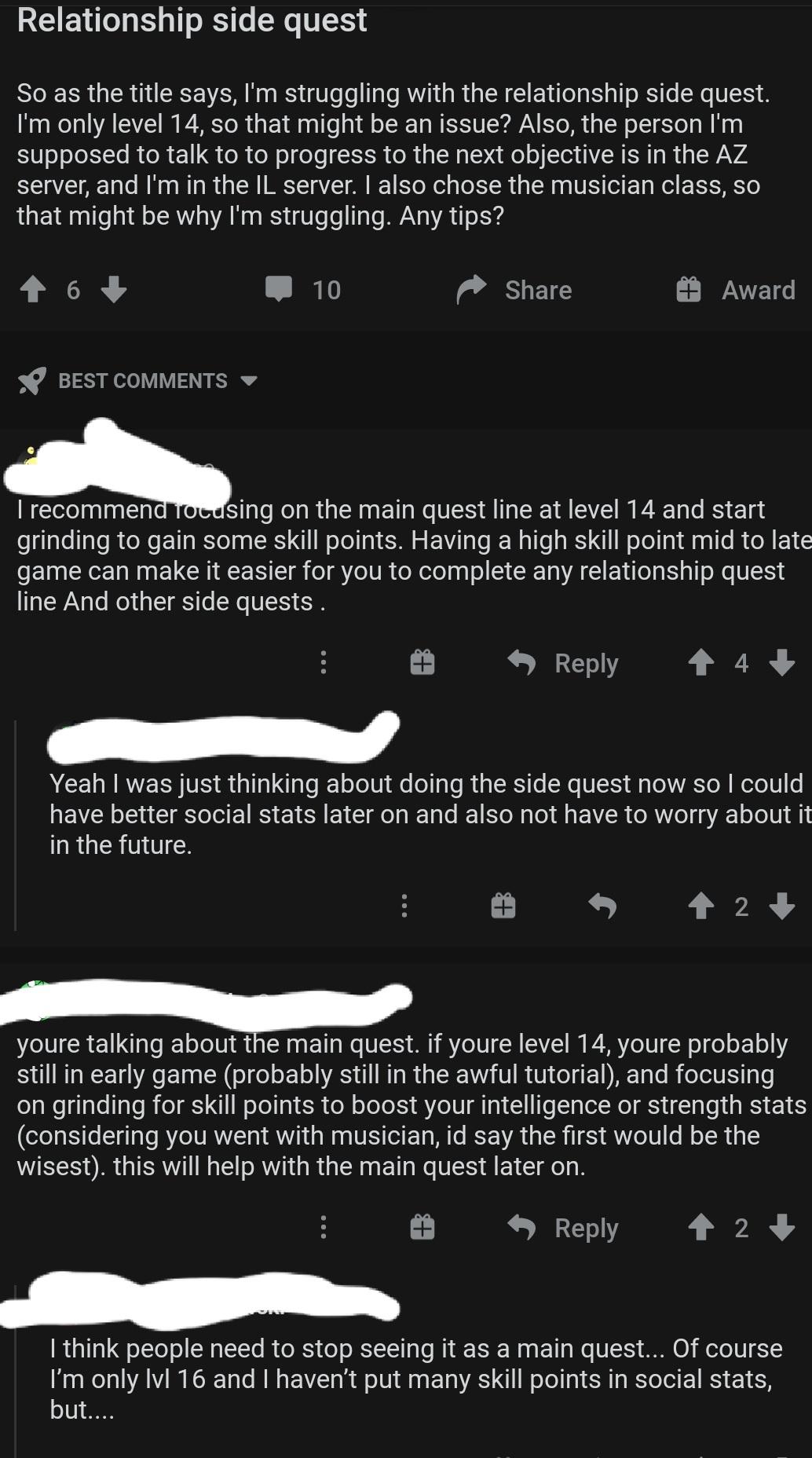Open more options on the first comment

tap(324, 663)
